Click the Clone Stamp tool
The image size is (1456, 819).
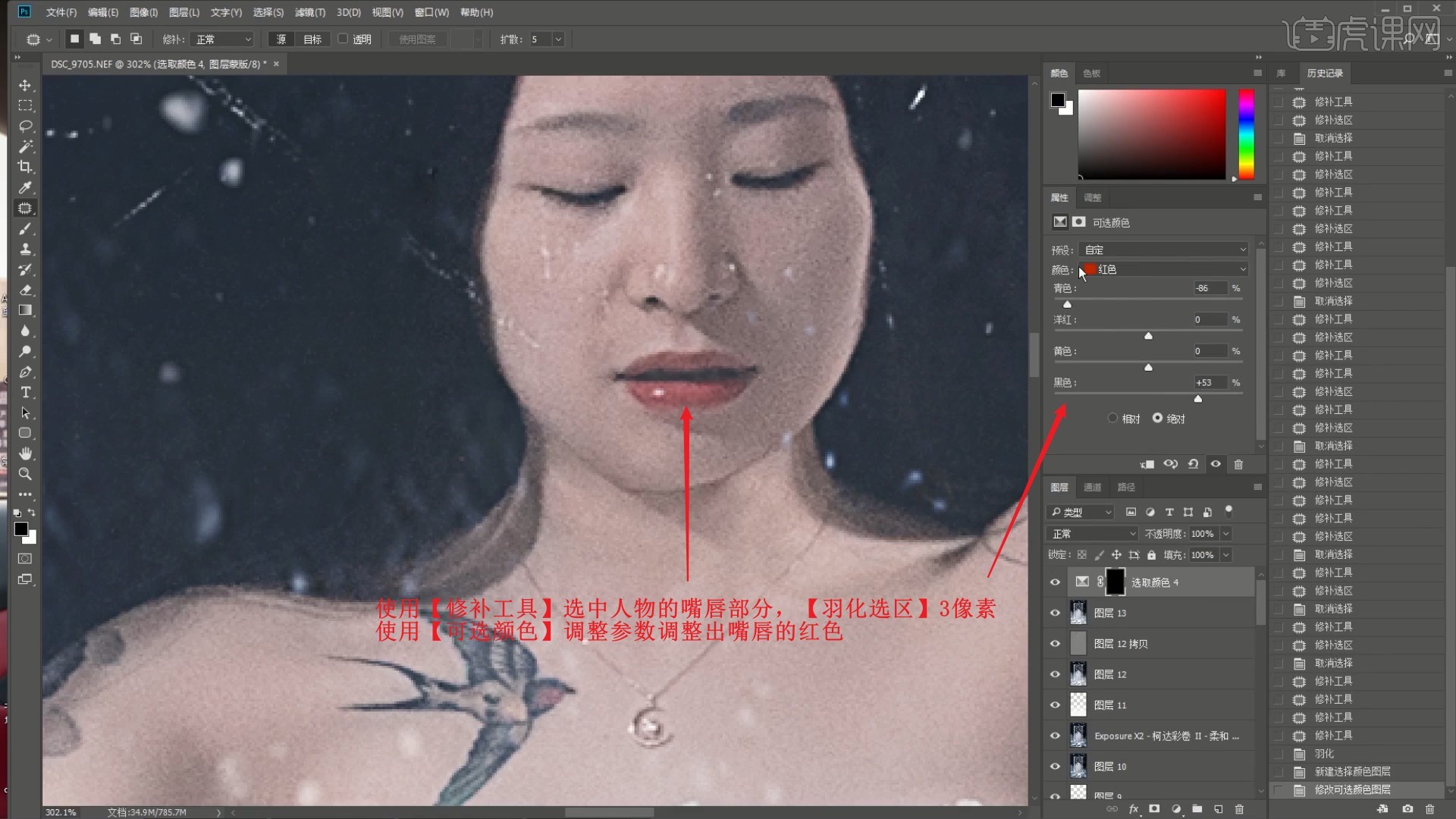point(25,249)
